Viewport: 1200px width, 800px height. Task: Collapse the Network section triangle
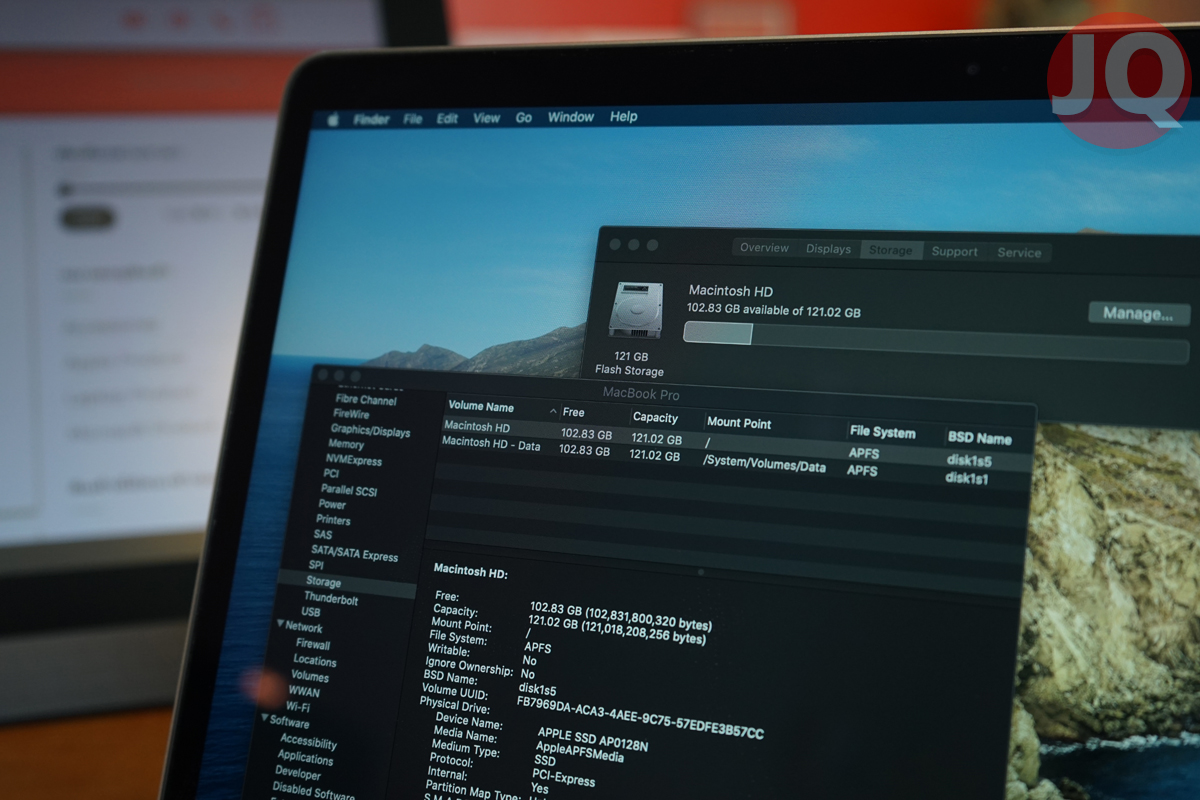[280, 624]
